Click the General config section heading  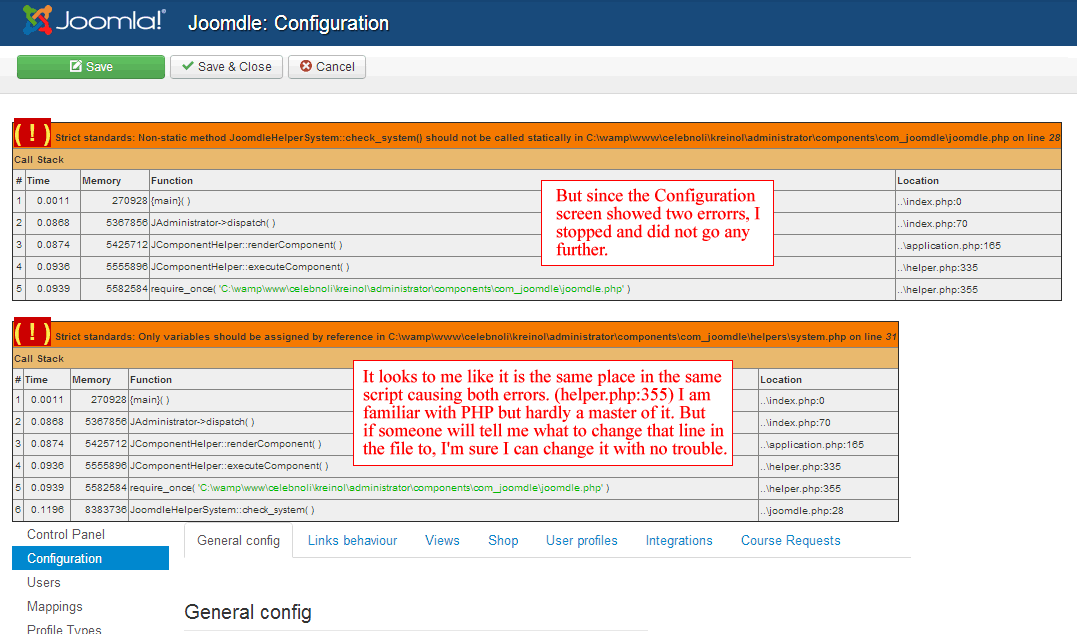tap(248, 612)
